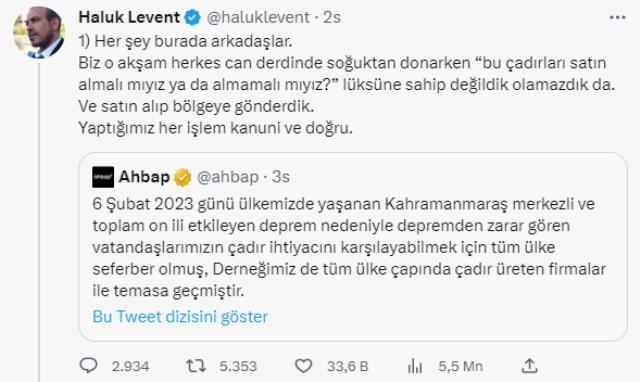
Task: Open the Haluk Levent display name
Action: (x=129, y=17)
